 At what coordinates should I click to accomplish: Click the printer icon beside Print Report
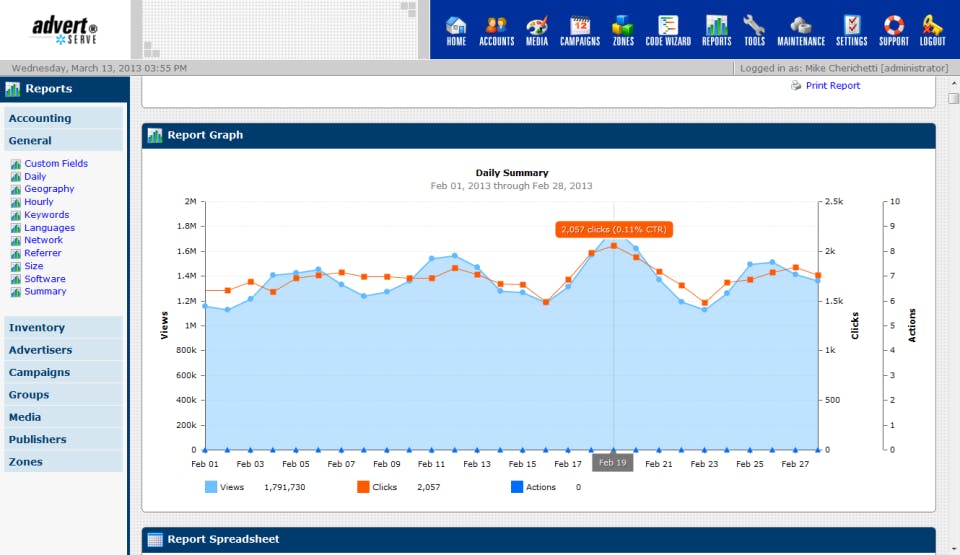click(x=796, y=86)
